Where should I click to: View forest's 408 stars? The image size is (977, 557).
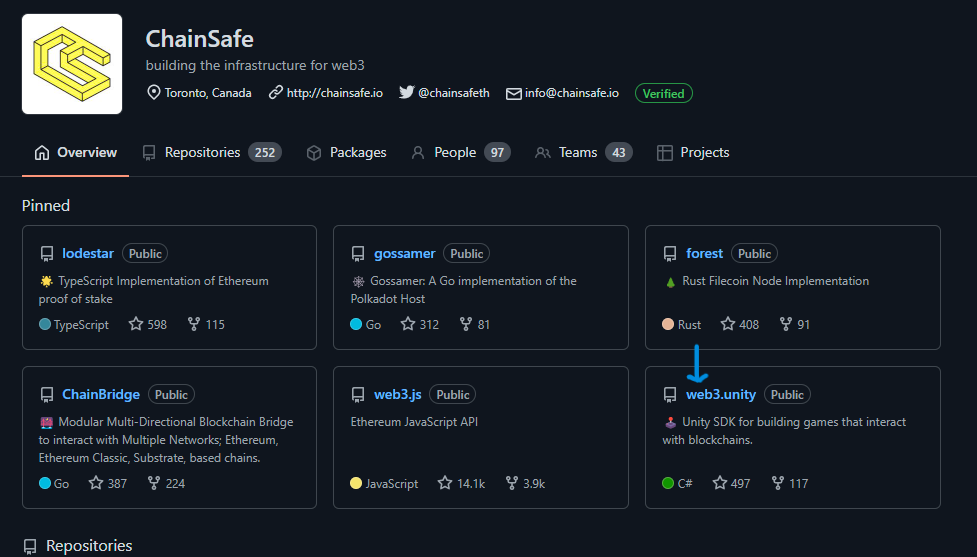(740, 325)
